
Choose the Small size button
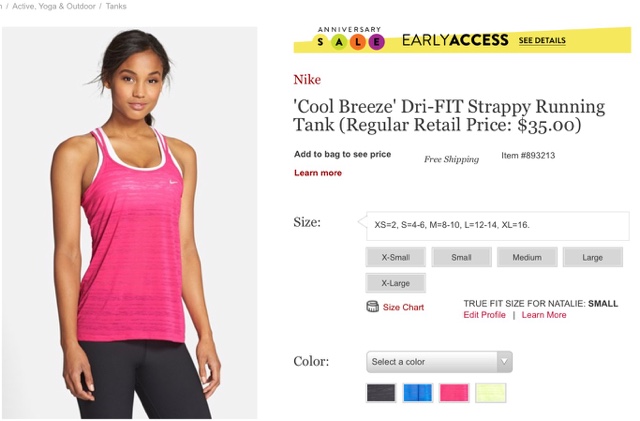(461, 257)
